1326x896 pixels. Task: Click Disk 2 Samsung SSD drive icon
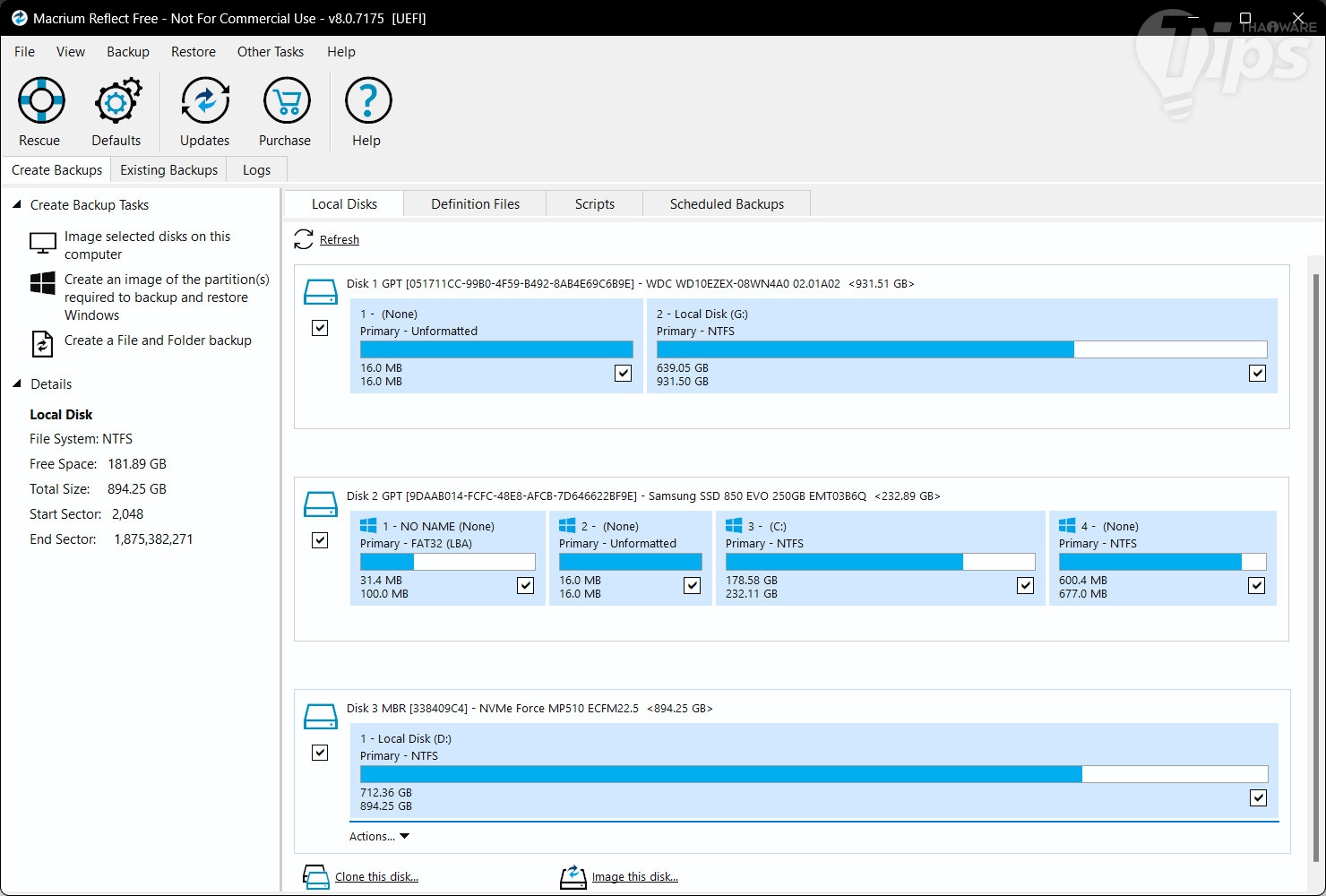(x=320, y=504)
